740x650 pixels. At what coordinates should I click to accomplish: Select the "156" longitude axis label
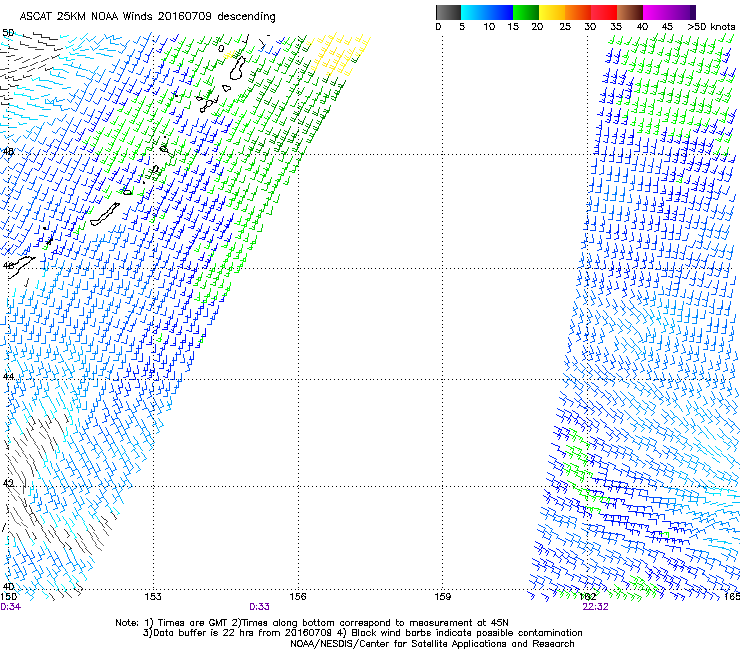[298, 597]
